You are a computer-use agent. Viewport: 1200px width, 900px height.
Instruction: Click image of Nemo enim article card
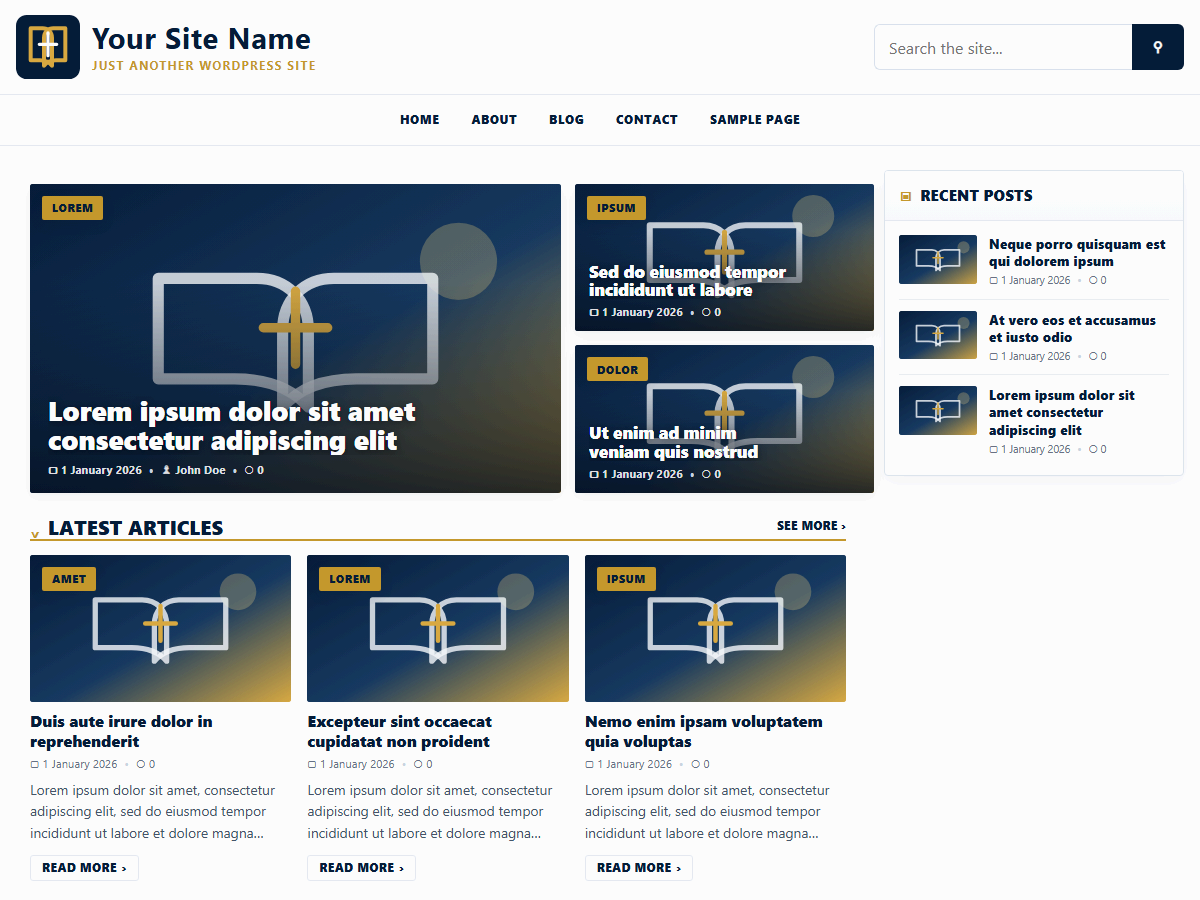715,629
